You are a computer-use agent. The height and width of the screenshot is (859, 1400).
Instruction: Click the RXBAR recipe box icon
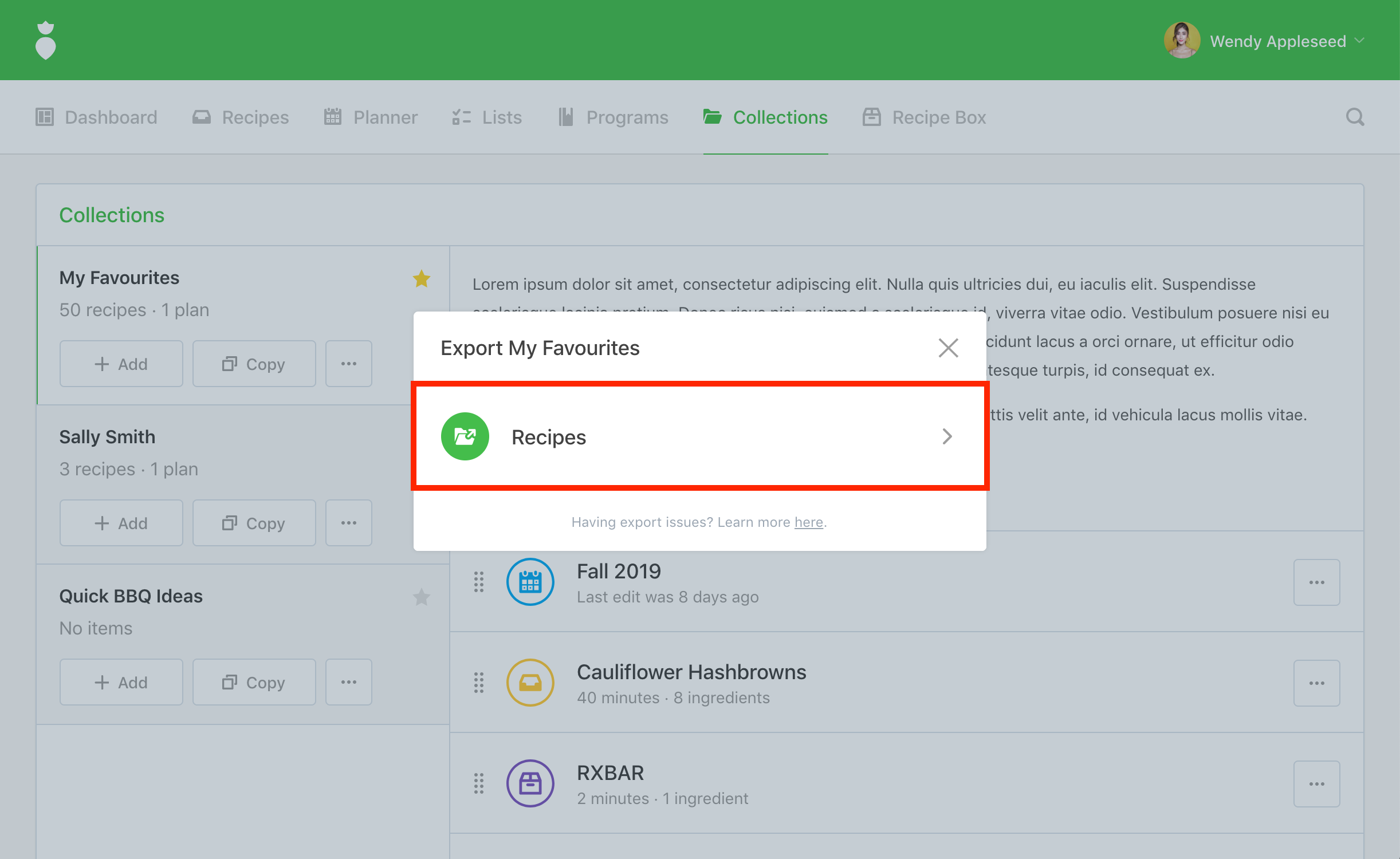tap(530, 783)
